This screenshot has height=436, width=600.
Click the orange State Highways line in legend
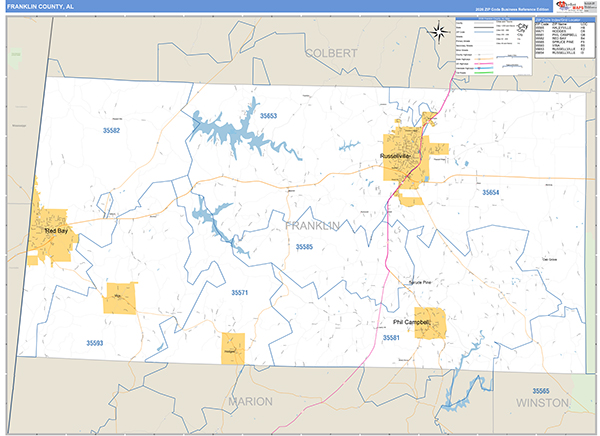click(484, 59)
